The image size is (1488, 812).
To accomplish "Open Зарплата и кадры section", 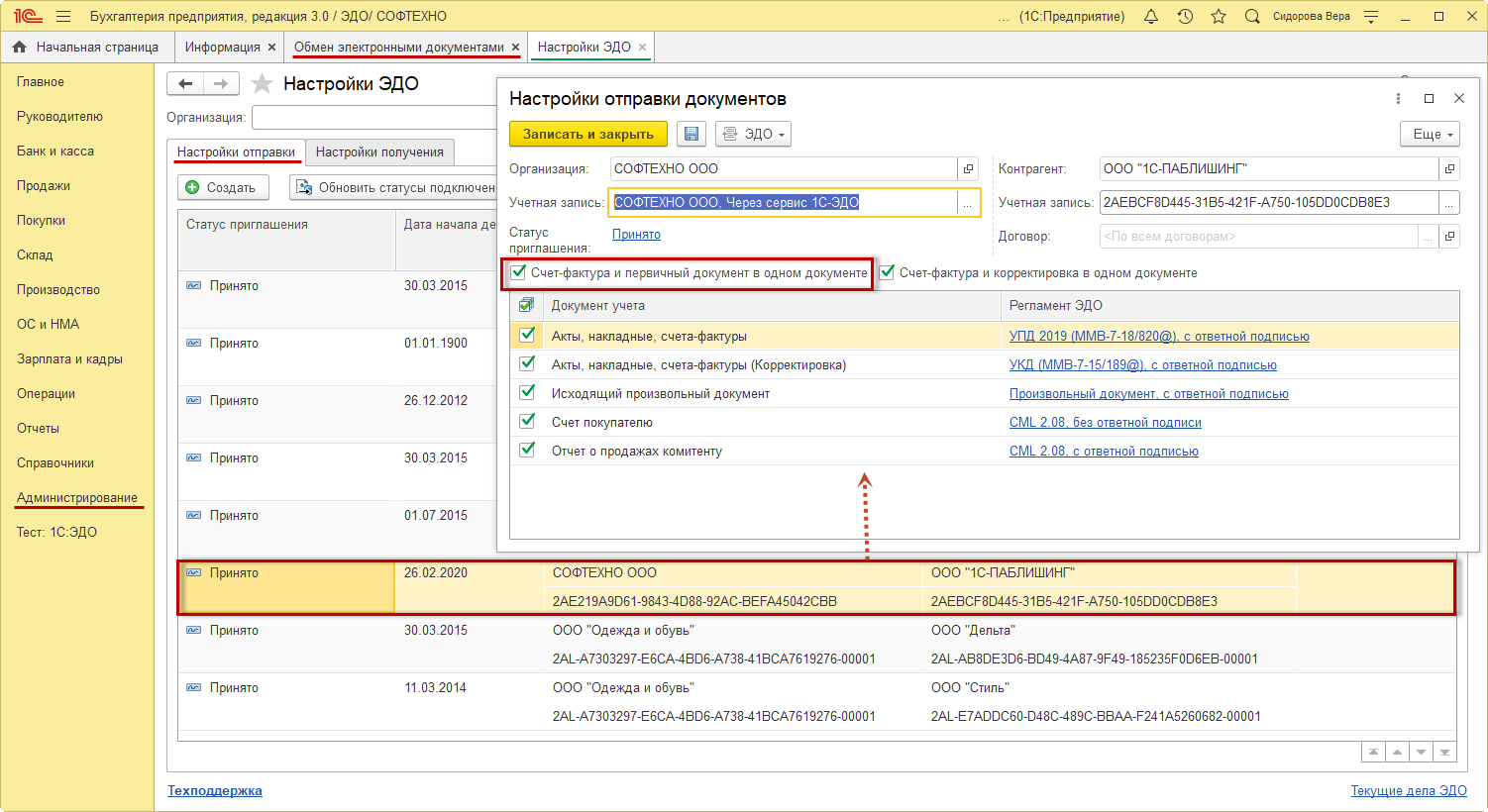I will click(69, 359).
